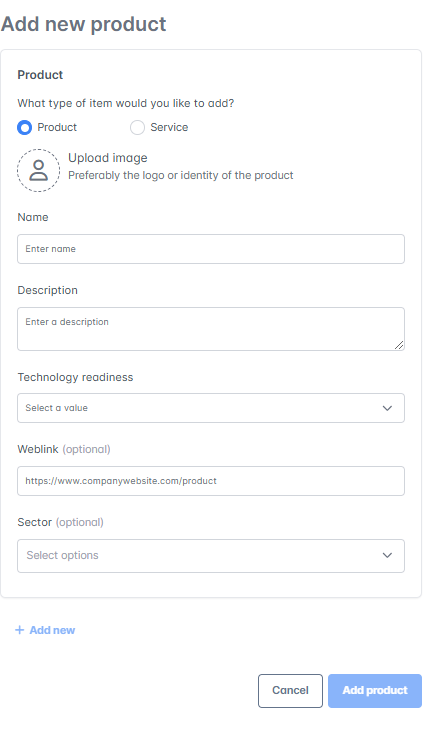Select the Service radio button

click(x=137, y=127)
